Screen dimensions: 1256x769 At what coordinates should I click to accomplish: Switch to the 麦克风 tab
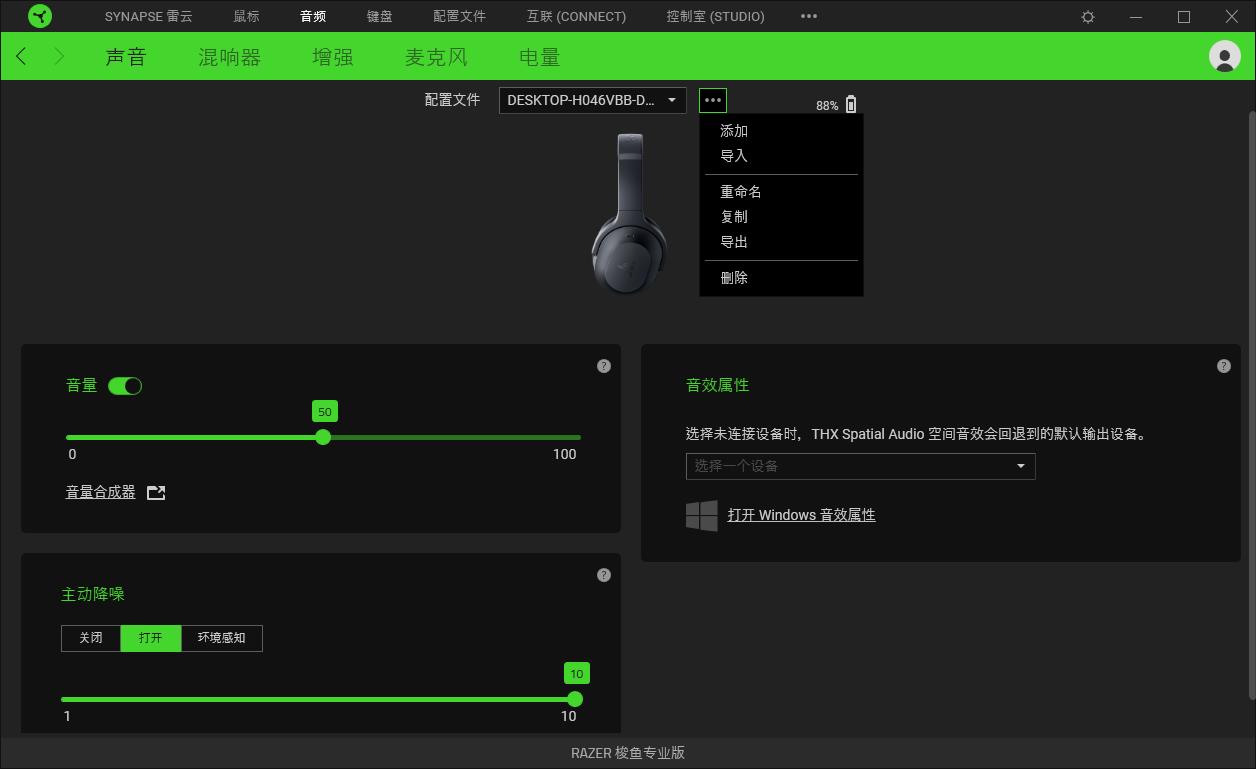436,57
